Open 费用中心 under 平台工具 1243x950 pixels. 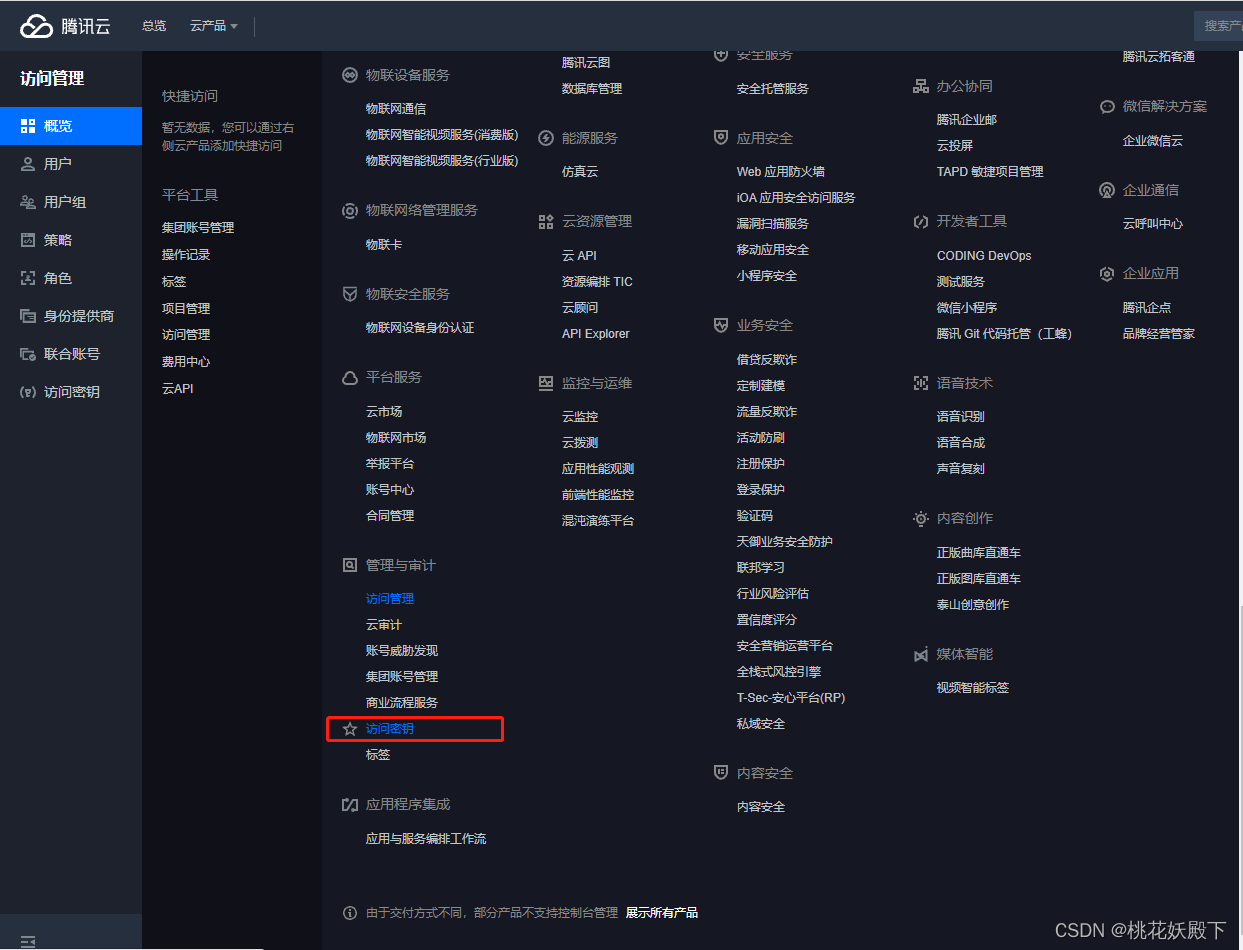186,362
